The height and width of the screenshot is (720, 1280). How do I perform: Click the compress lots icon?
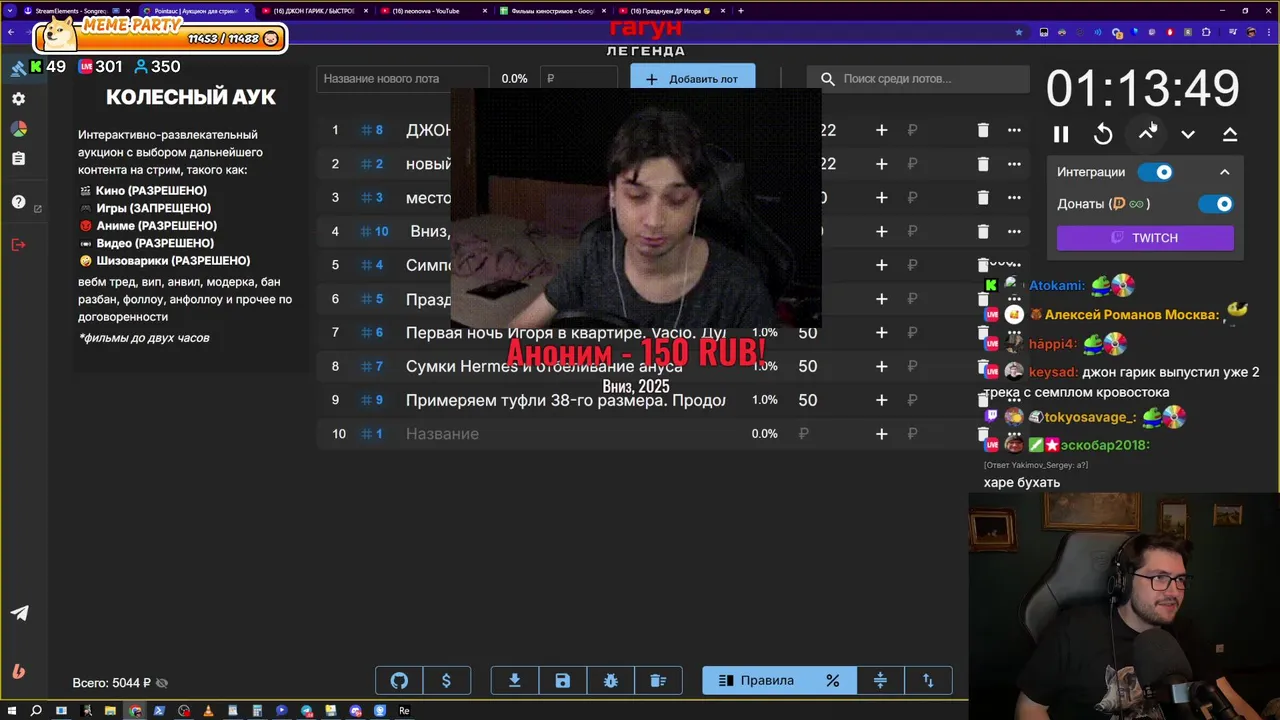(x=880, y=681)
